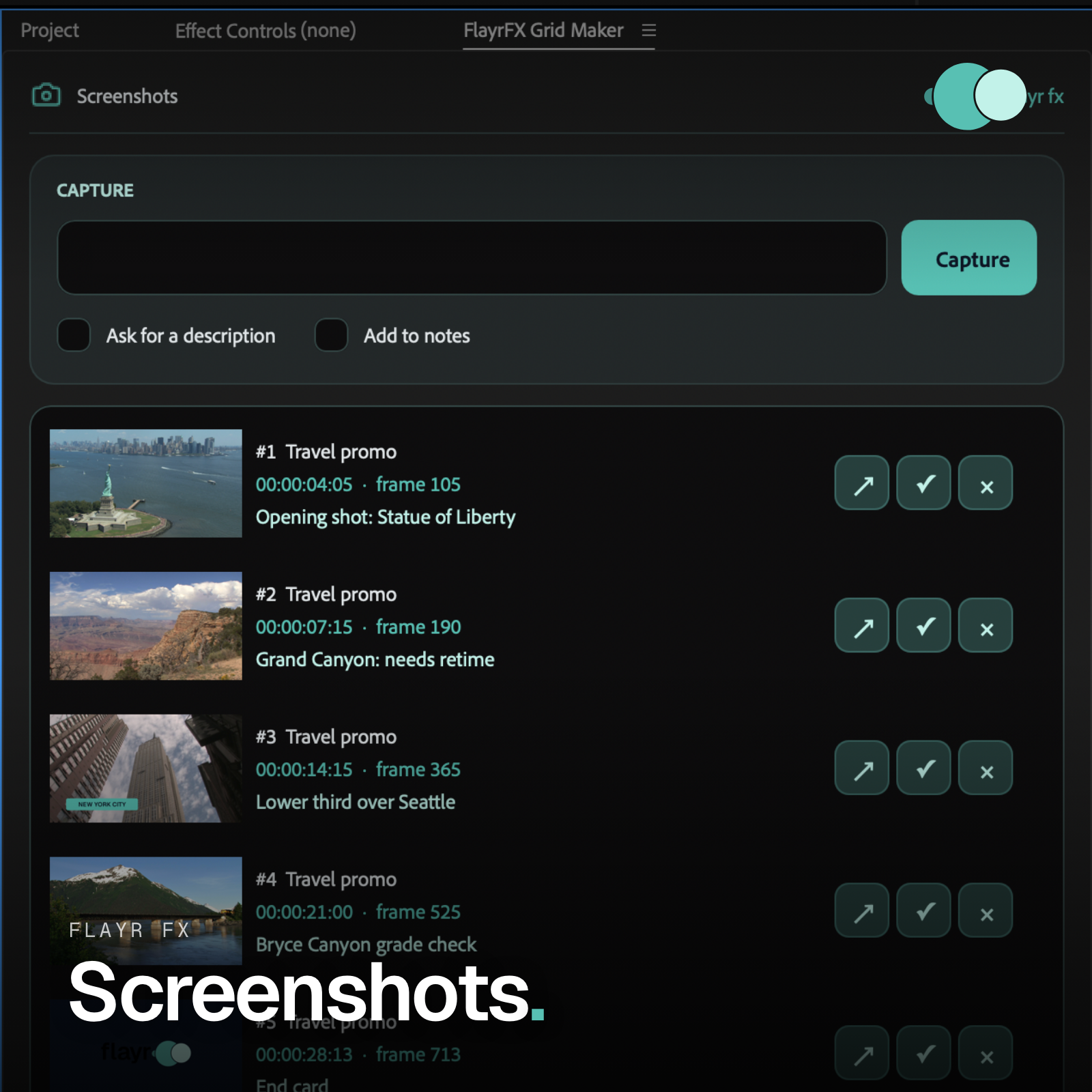Select the text "frame 525"
This screenshot has height=1092, width=1092.
[x=418, y=913]
